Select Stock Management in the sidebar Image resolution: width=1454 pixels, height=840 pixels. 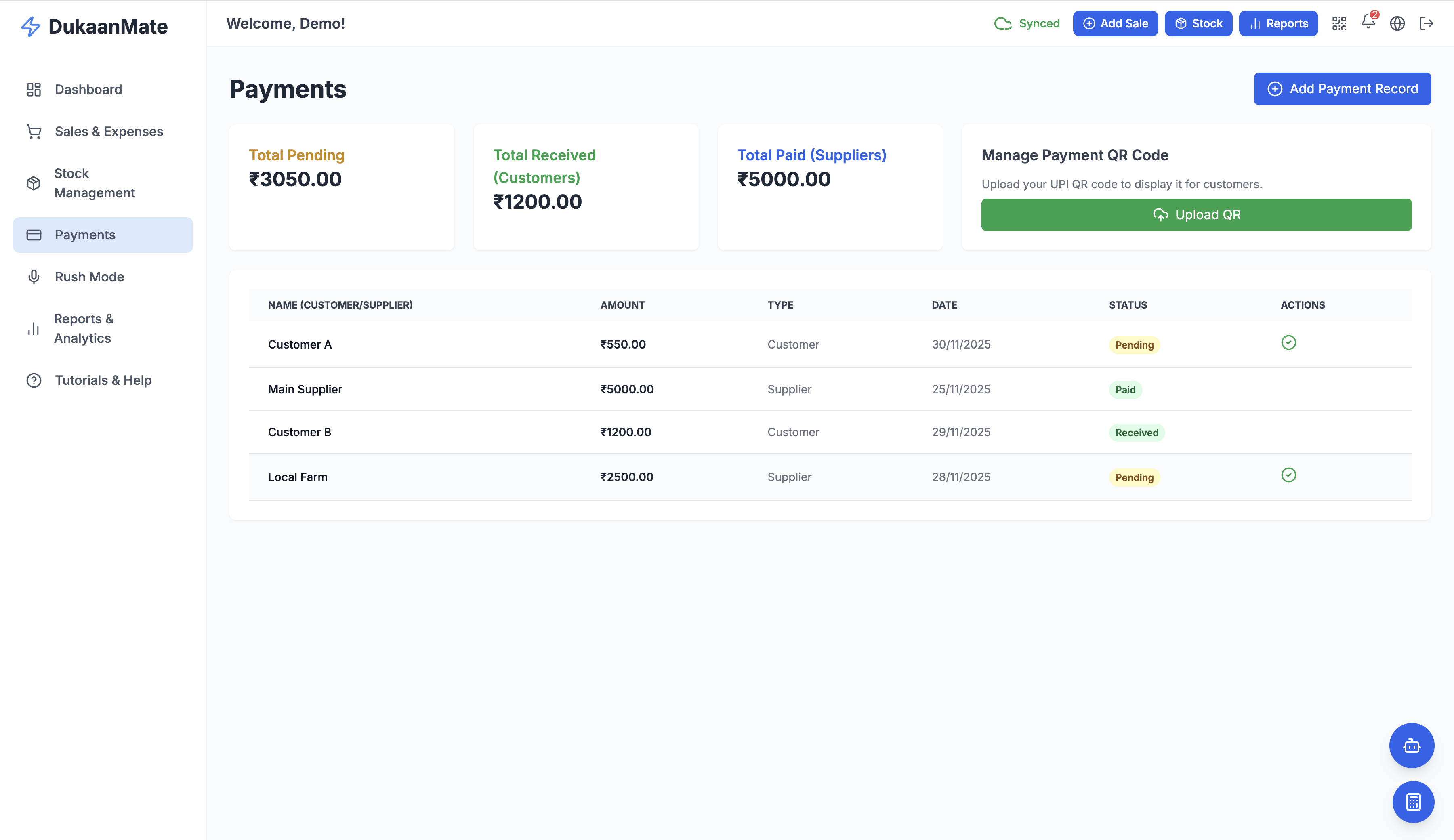(94, 183)
